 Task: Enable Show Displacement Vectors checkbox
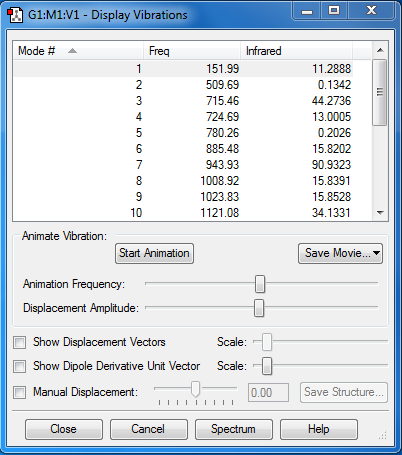(x=19, y=342)
